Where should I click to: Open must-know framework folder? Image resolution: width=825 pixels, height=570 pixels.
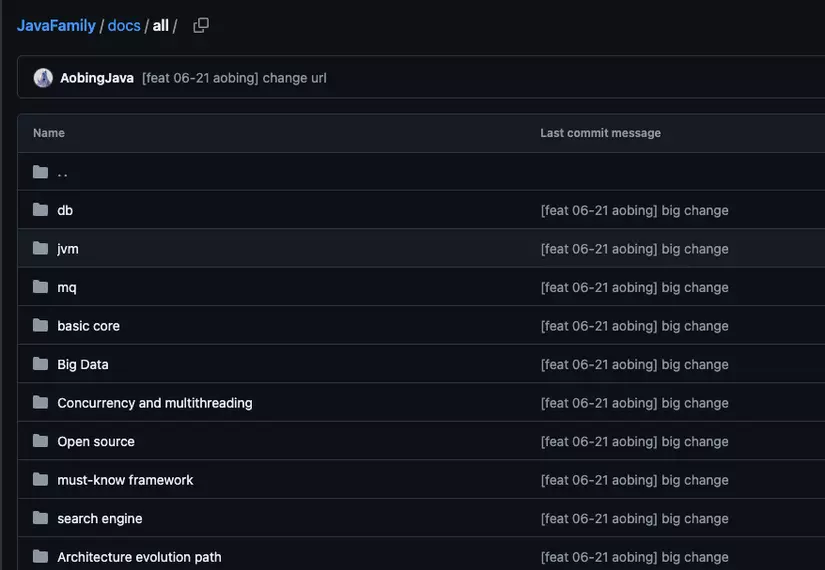(125, 480)
